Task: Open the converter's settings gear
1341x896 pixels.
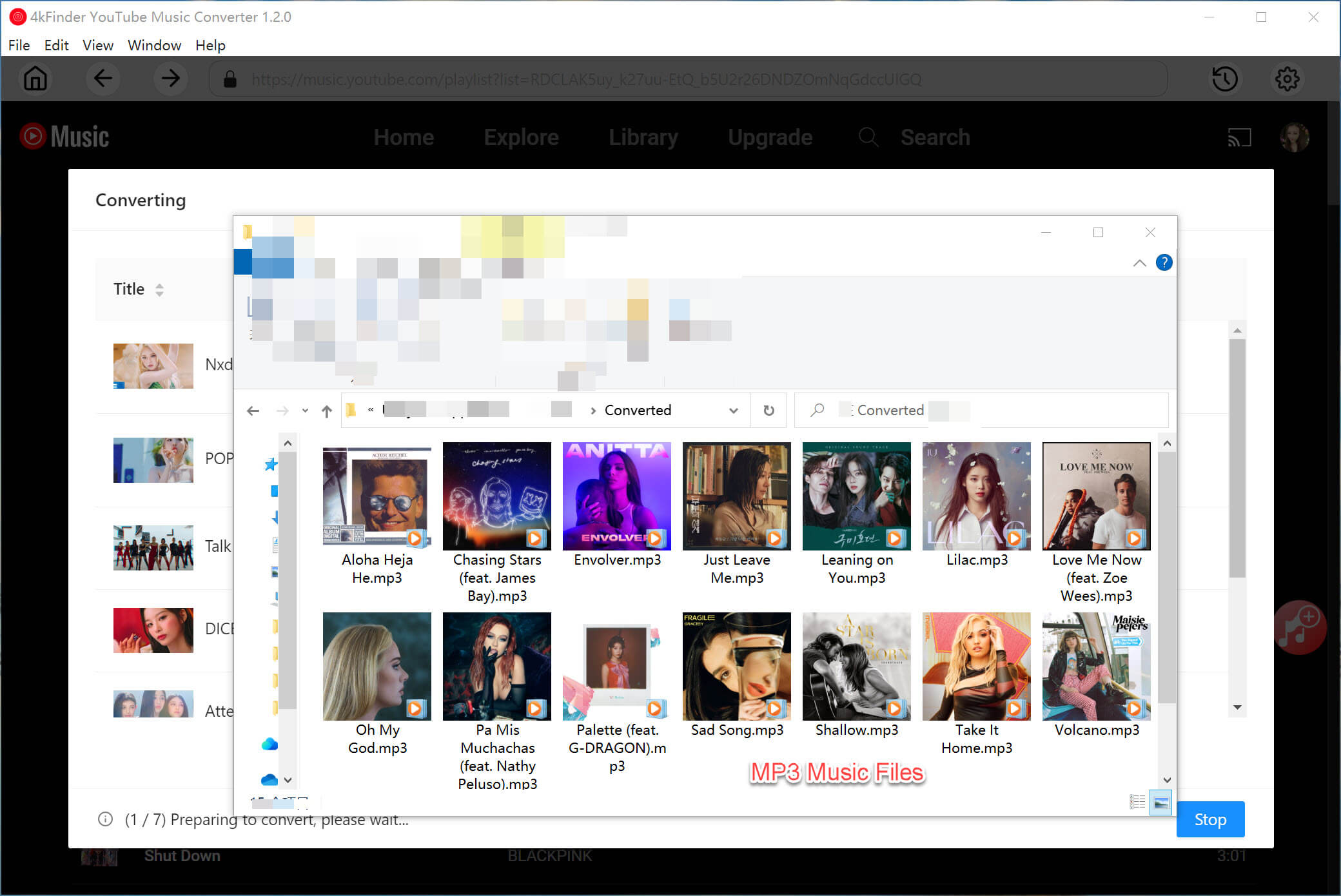Action: tap(1287, 79)
